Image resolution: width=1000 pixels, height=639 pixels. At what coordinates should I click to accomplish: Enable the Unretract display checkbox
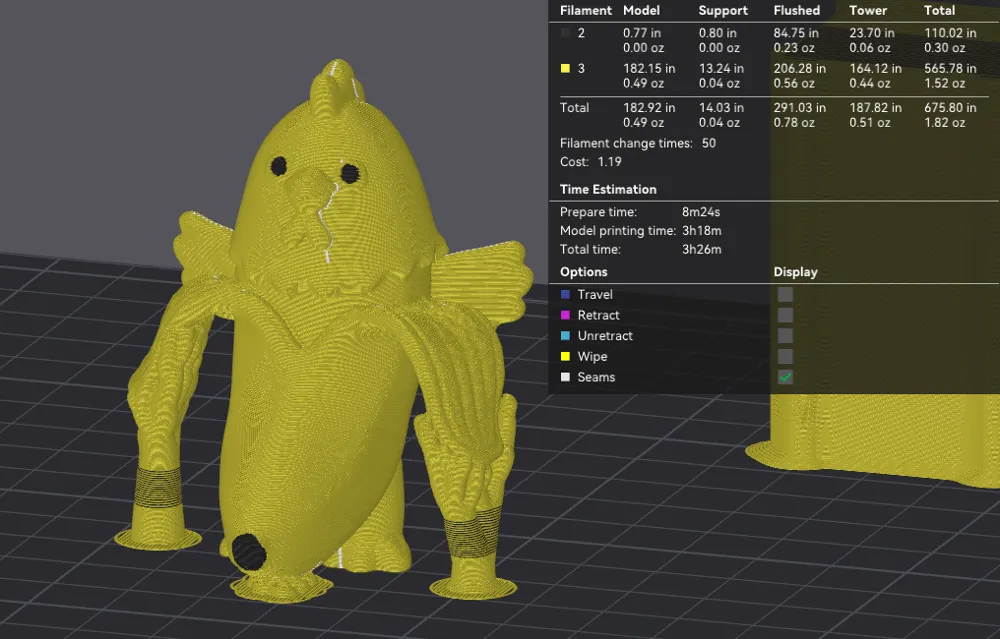click(785, 335)
